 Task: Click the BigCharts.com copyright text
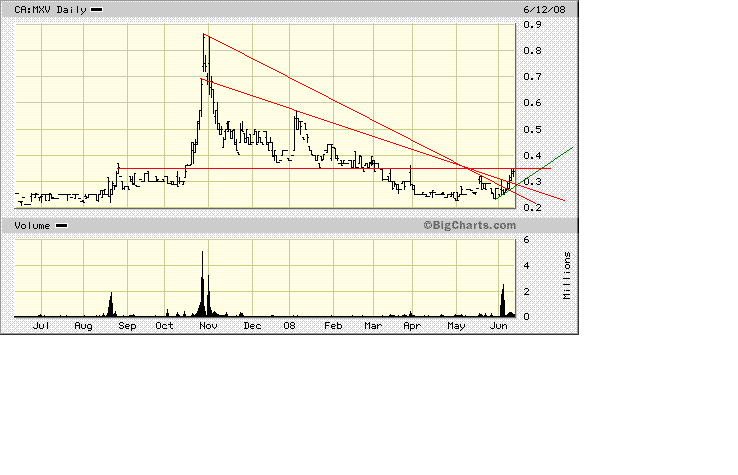(x=469, y=225)
